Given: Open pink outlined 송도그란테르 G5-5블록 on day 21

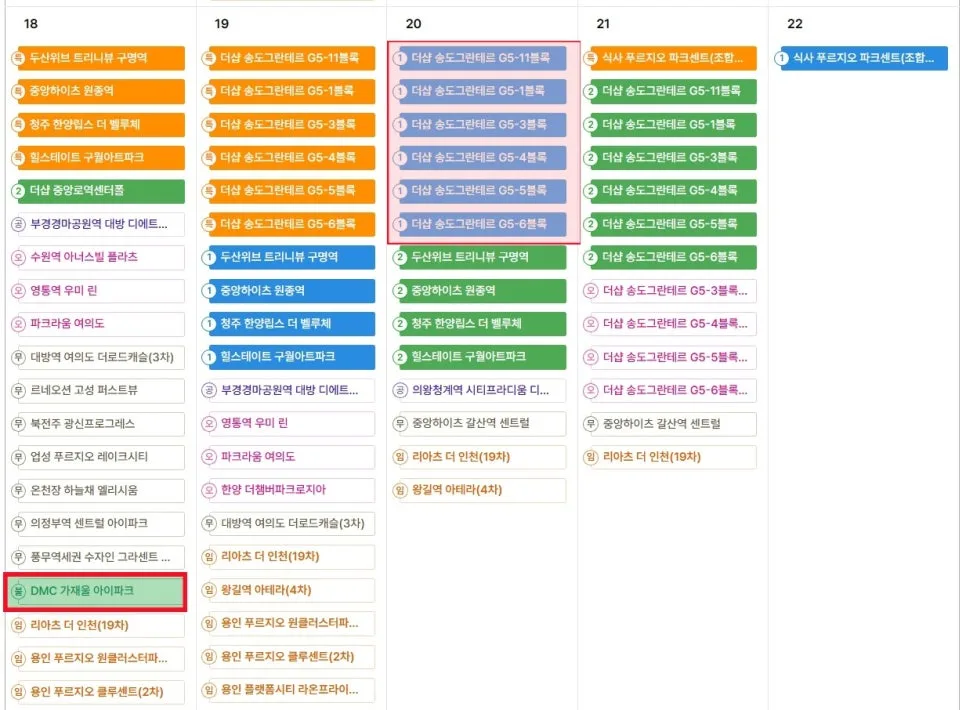Looking at the screenshot, I should (x=670, y=357).
